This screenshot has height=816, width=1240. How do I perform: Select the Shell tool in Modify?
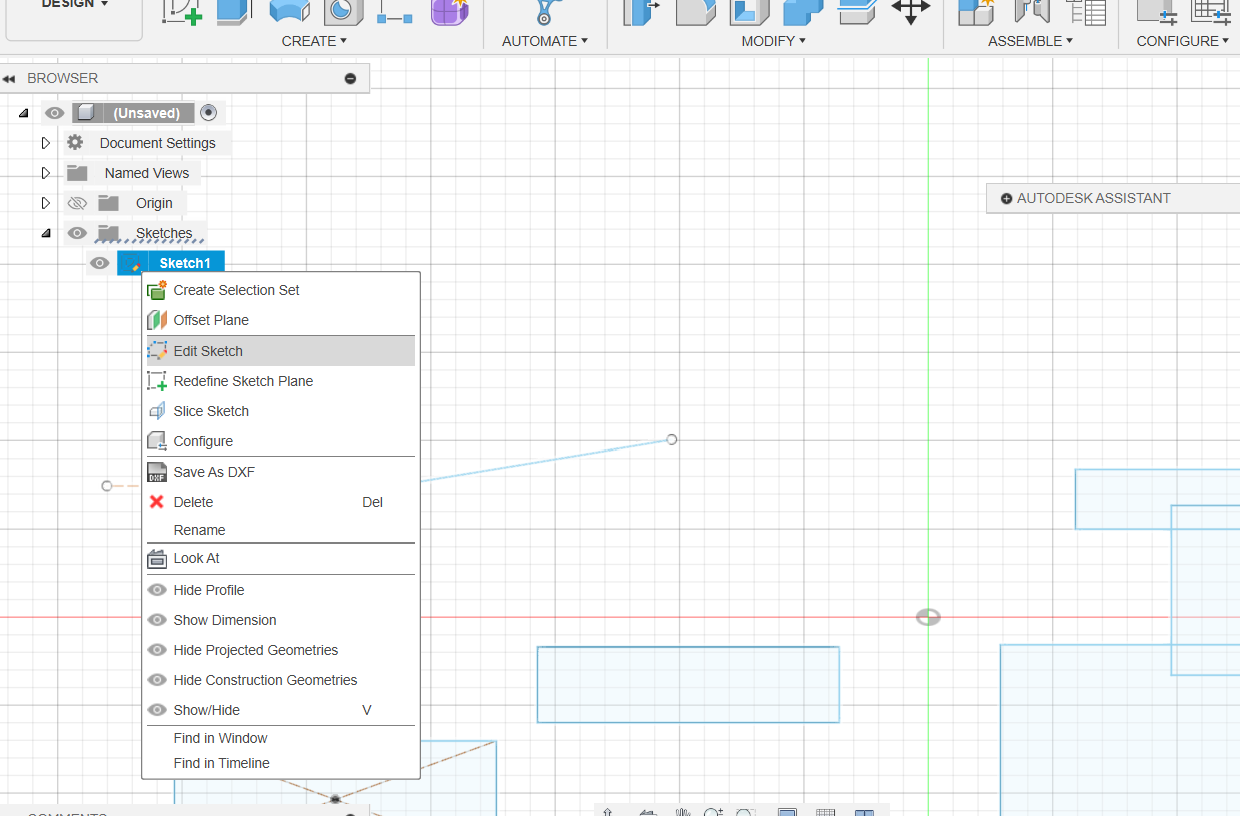click(x=749, y=11)
